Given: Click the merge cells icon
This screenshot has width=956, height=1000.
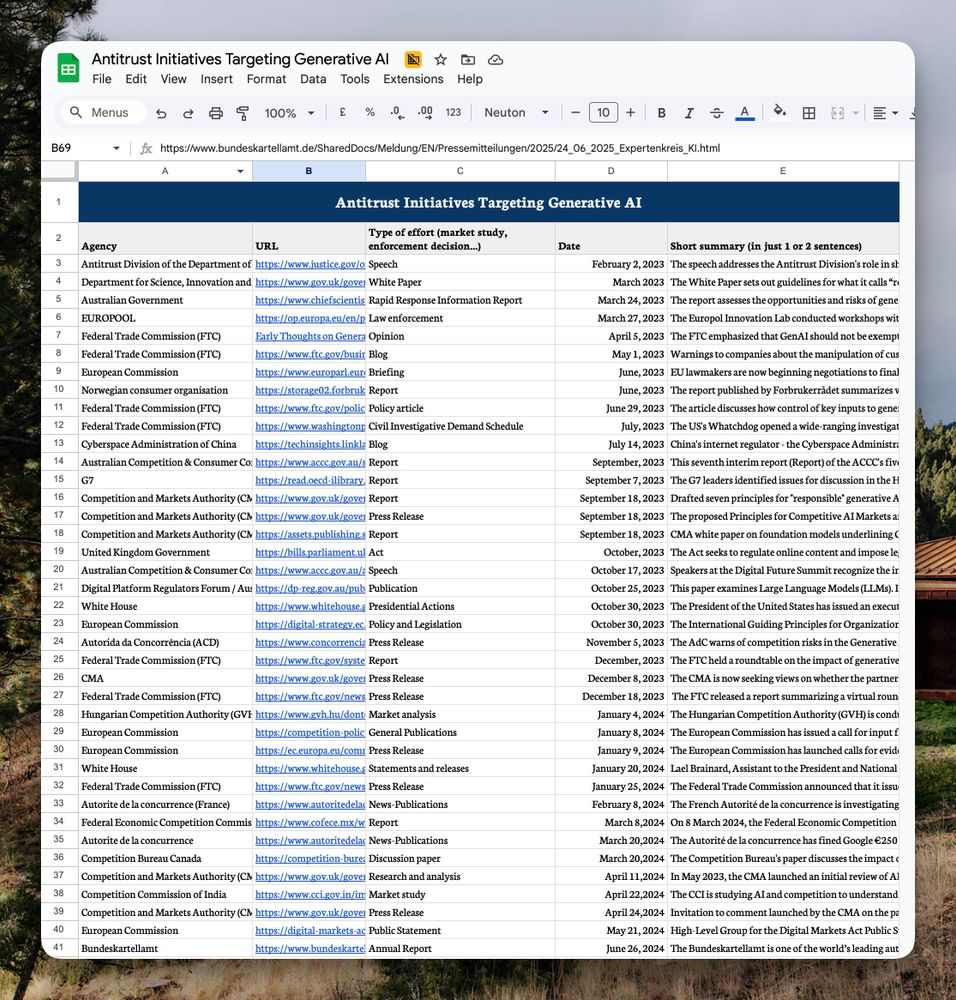Looking at the screenshot, I should 837,113.
